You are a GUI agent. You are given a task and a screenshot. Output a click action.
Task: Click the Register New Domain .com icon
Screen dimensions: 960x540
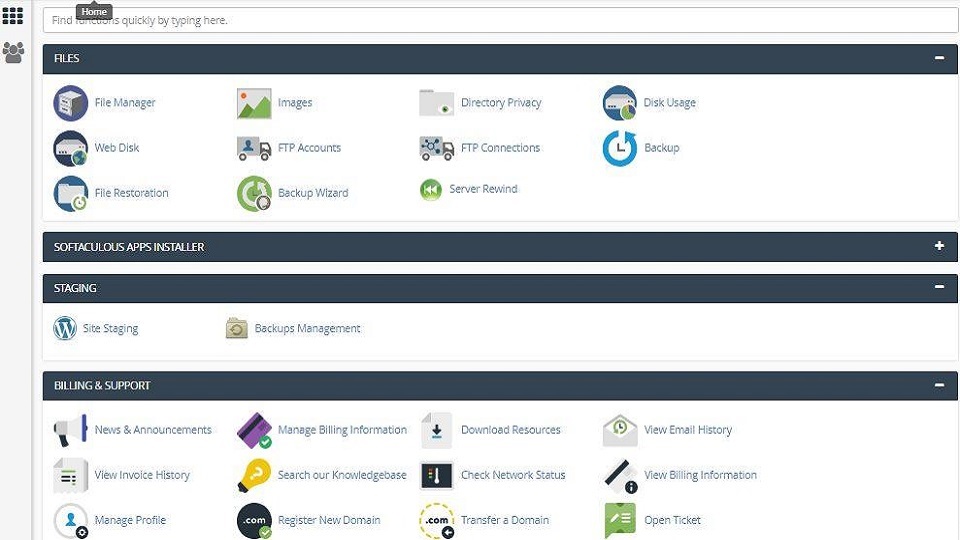tap(254, 521)
